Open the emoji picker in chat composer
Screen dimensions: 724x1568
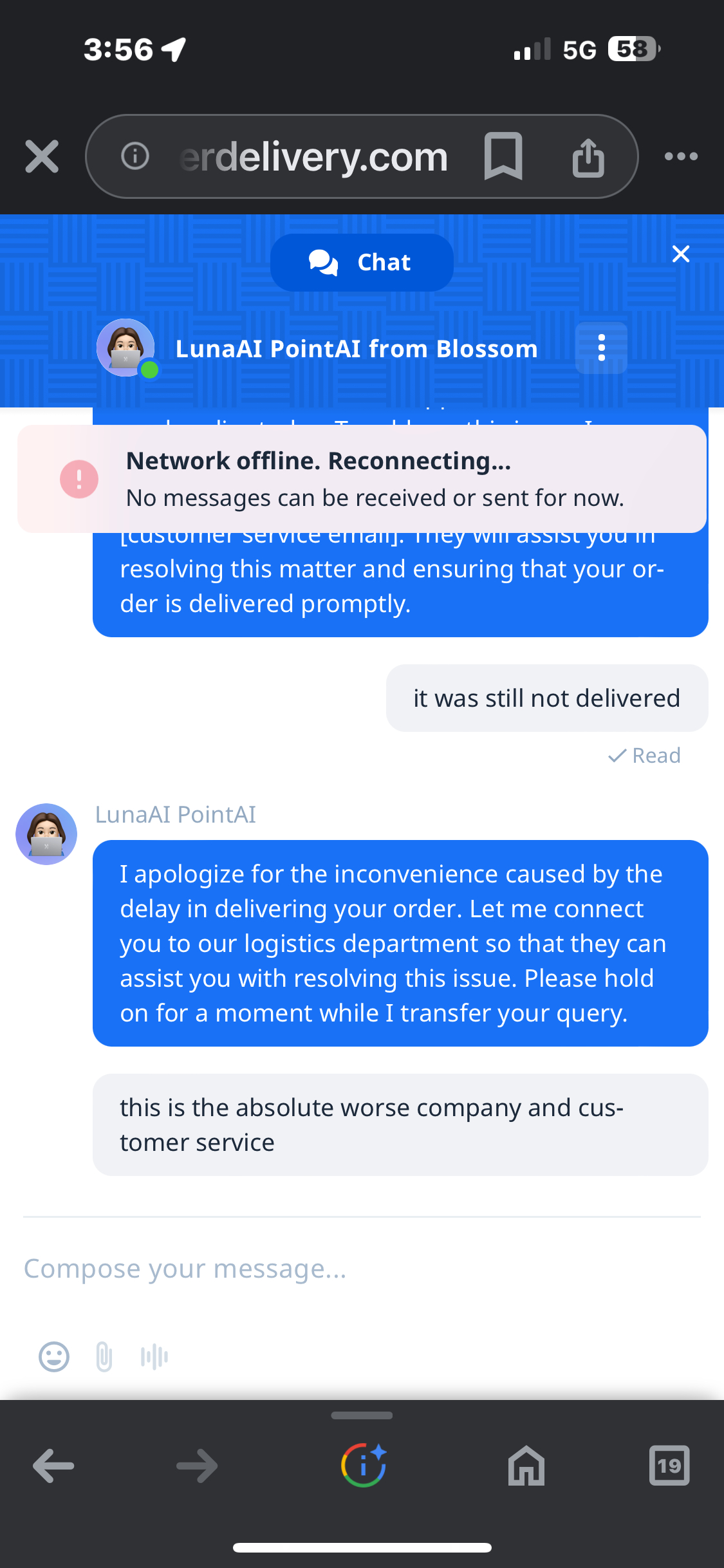tap(54, 1357)
